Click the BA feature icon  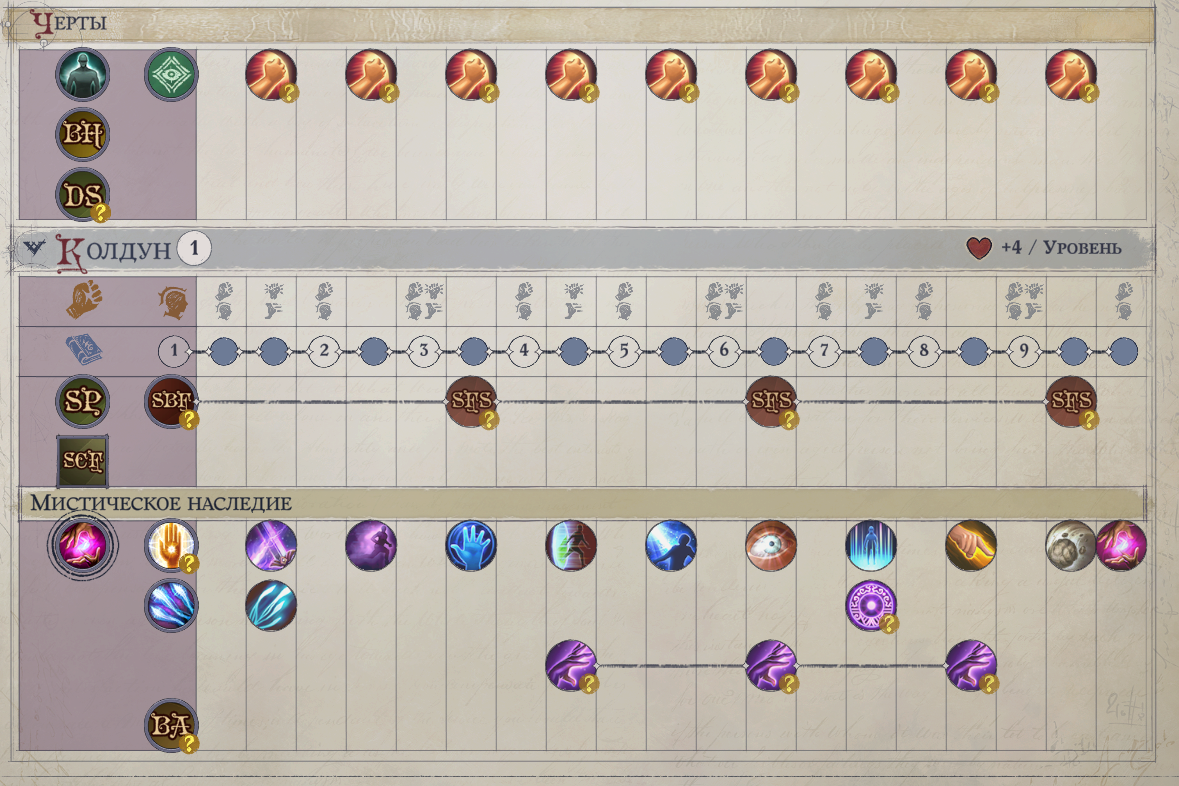pyautogui.click(x=171, y=725)
